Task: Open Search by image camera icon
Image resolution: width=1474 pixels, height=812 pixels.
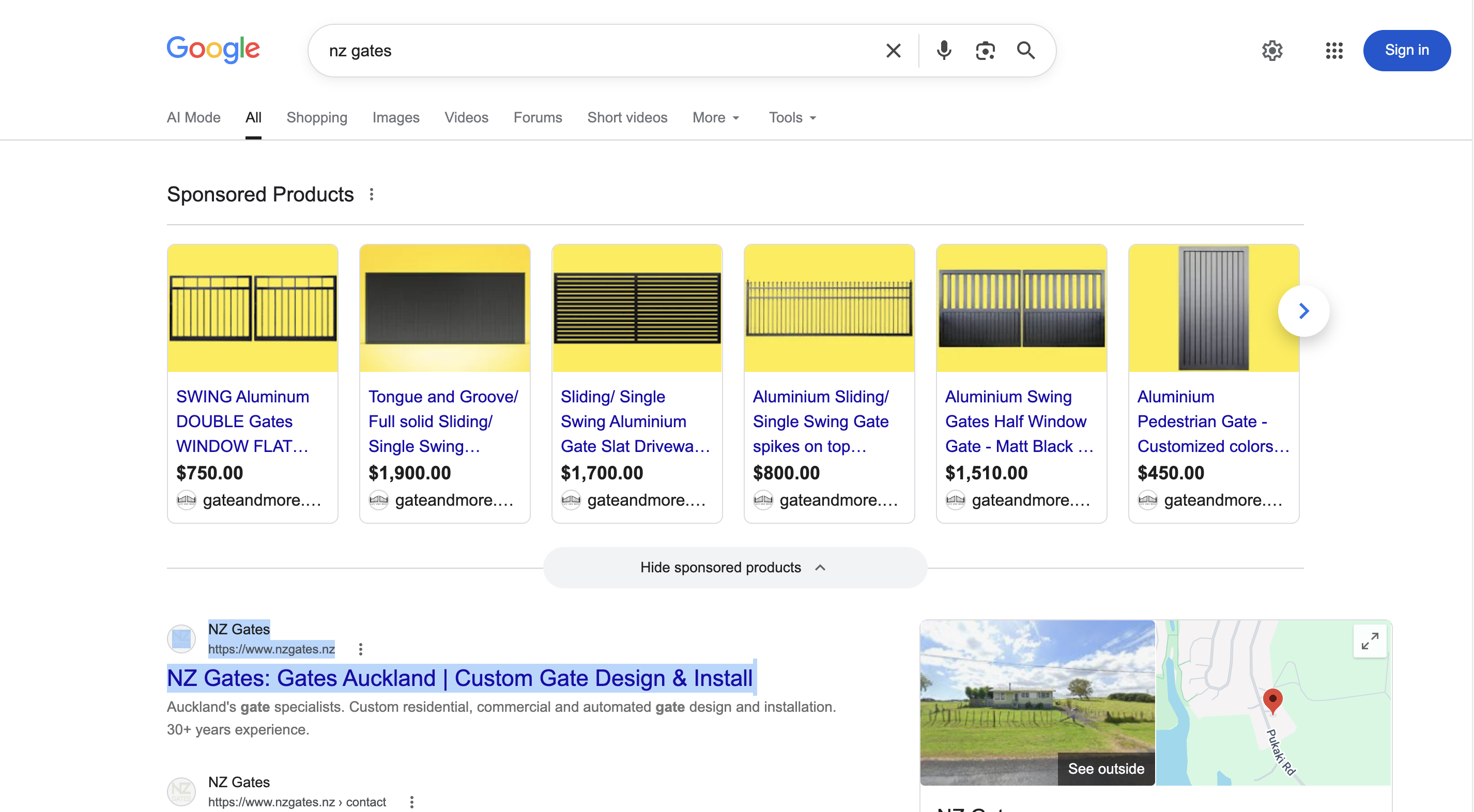Action: (985, 50)
